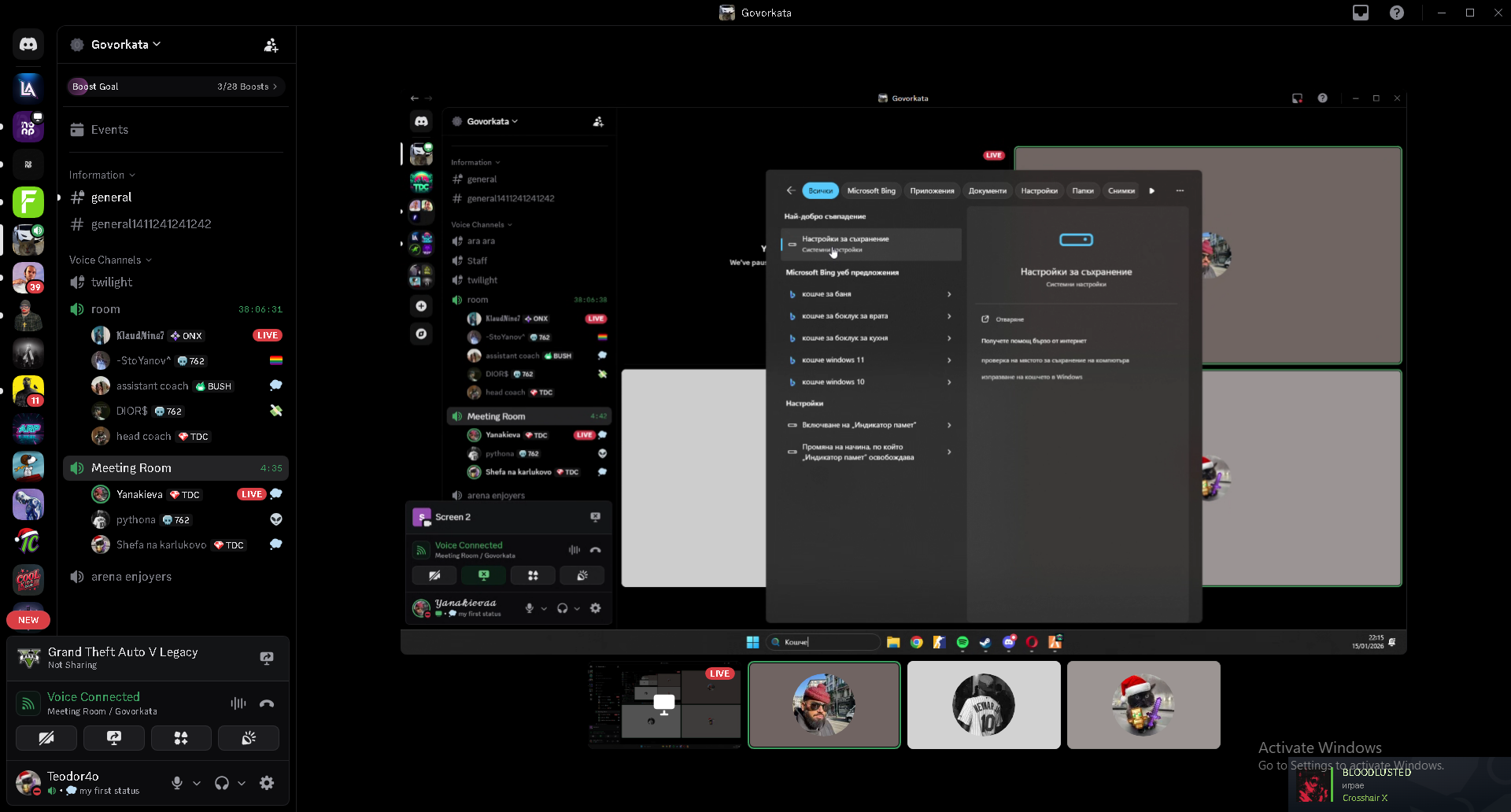Deafen headphones in user panel
1511x812 pixels.
[x=222, y=783]
